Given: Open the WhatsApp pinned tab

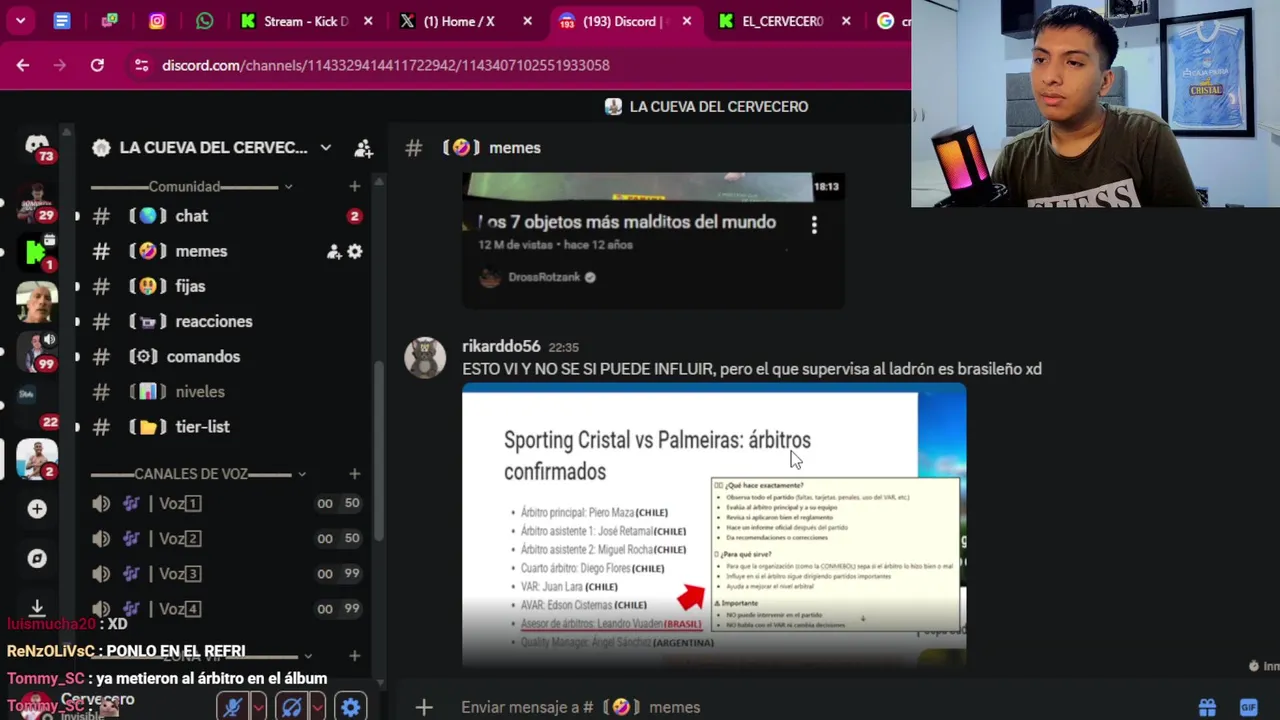Looking at the screenshot, I should pos(205,21).
